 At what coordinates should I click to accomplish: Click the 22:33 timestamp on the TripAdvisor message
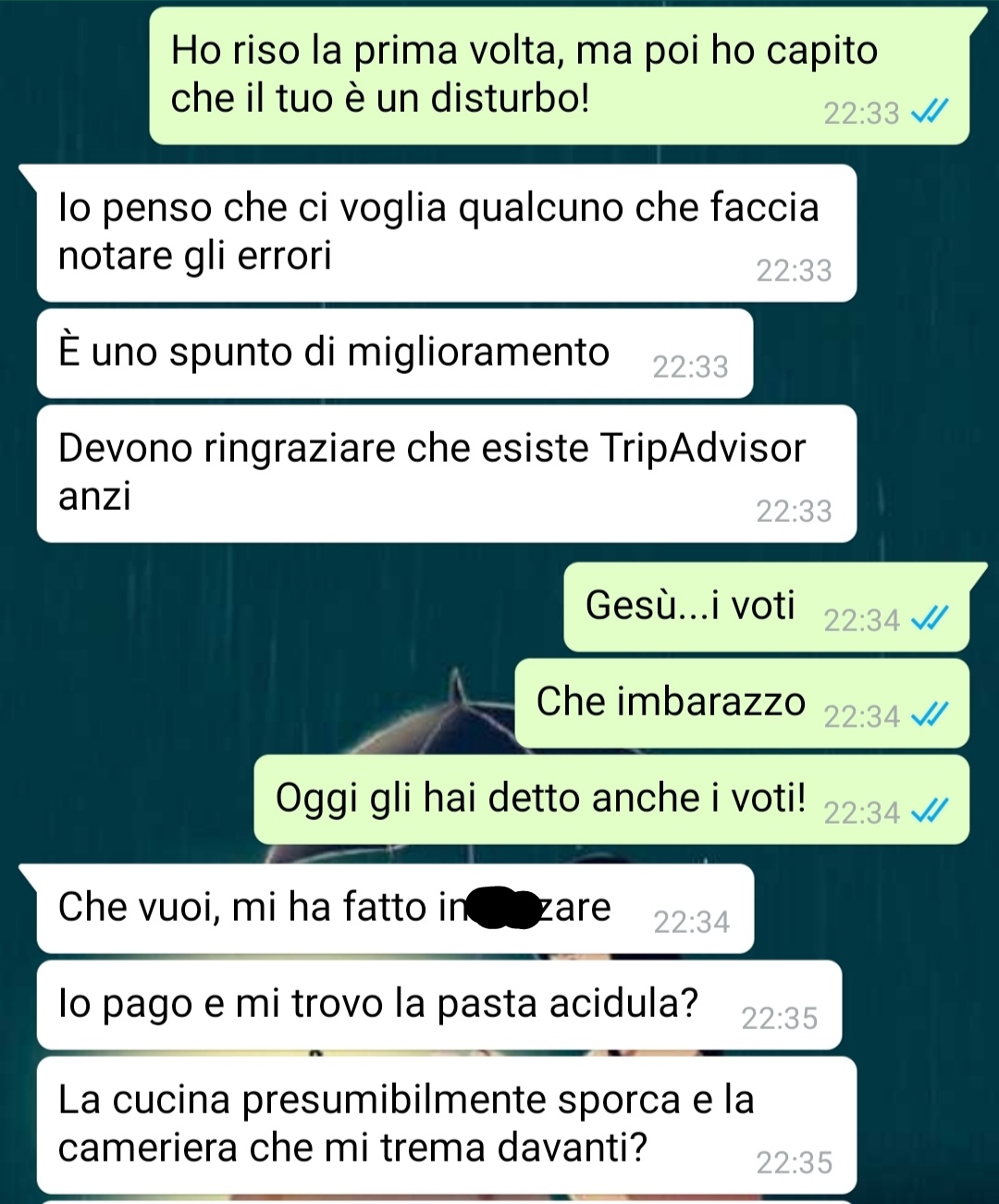tap(794, 511)
